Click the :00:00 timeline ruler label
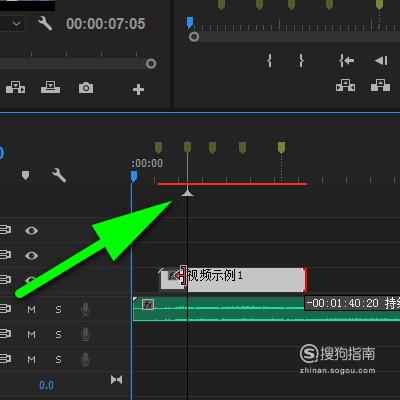Image resolution: width=400 pixels, height=400 pixels. tap(147, 163)
